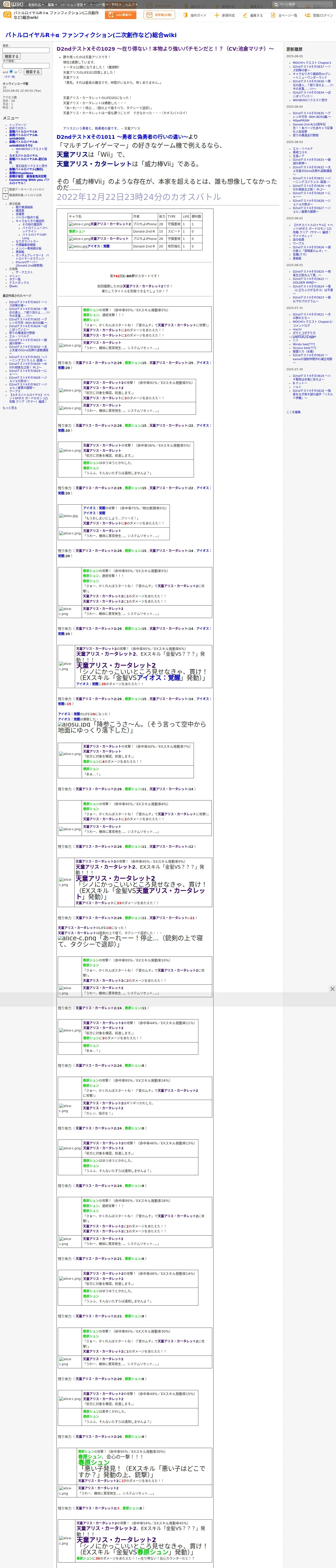The width and height of the screenshot is (336, 1568).
Task: Open 軽行事連絡板 link in 掲示板集
Action: click(24, 207)
